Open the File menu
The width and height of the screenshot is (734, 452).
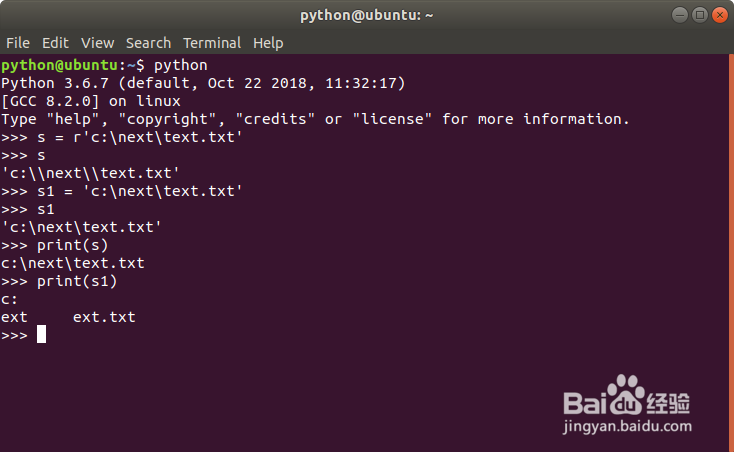click(18, 43)
